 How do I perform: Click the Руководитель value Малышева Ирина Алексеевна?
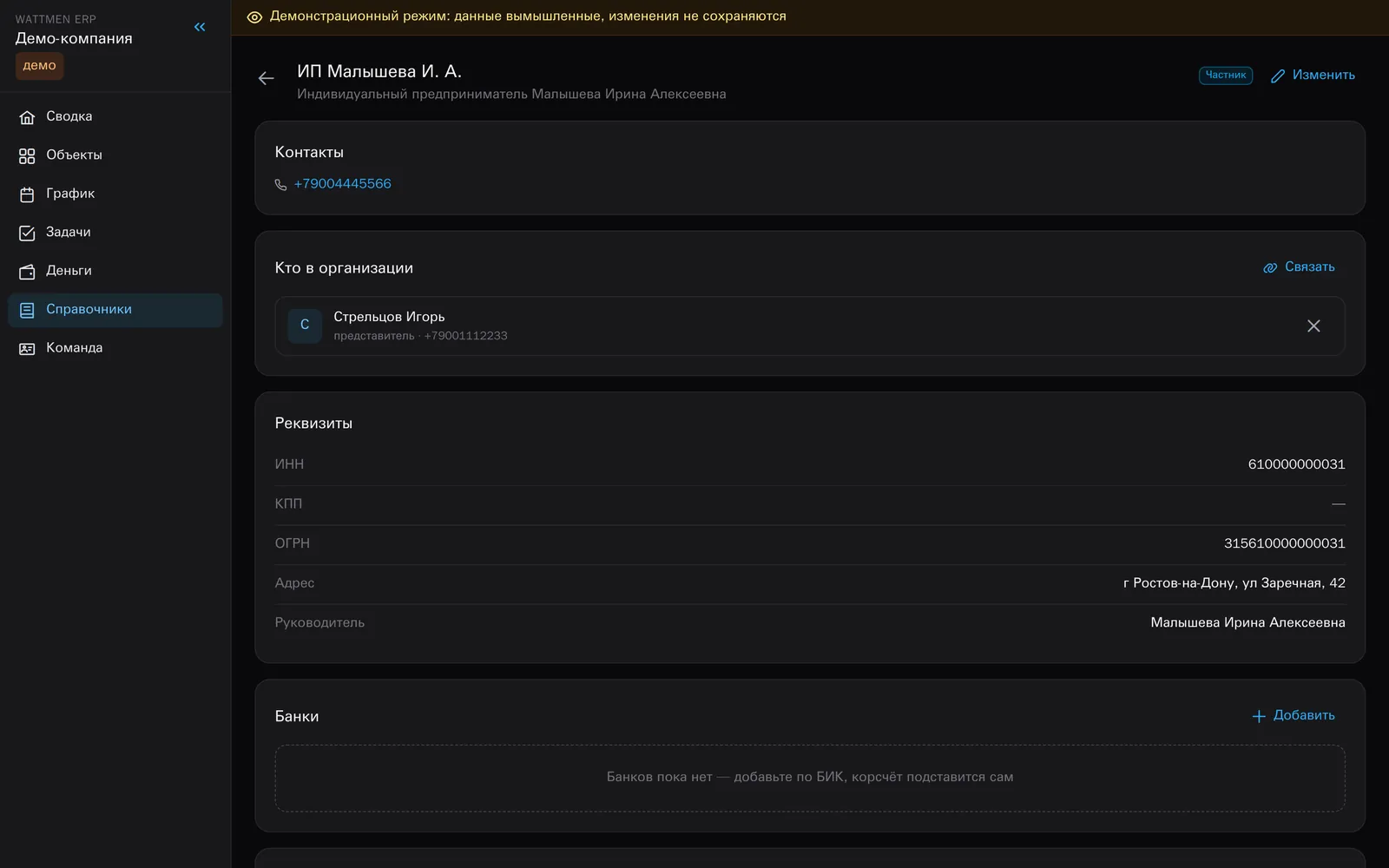click(x=1247, y=622)
